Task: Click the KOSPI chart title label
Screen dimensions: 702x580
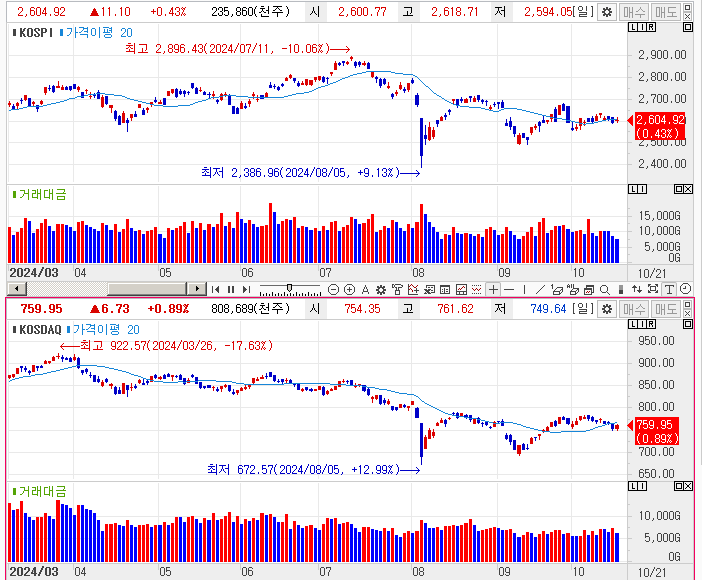Action: pos(36,33)
